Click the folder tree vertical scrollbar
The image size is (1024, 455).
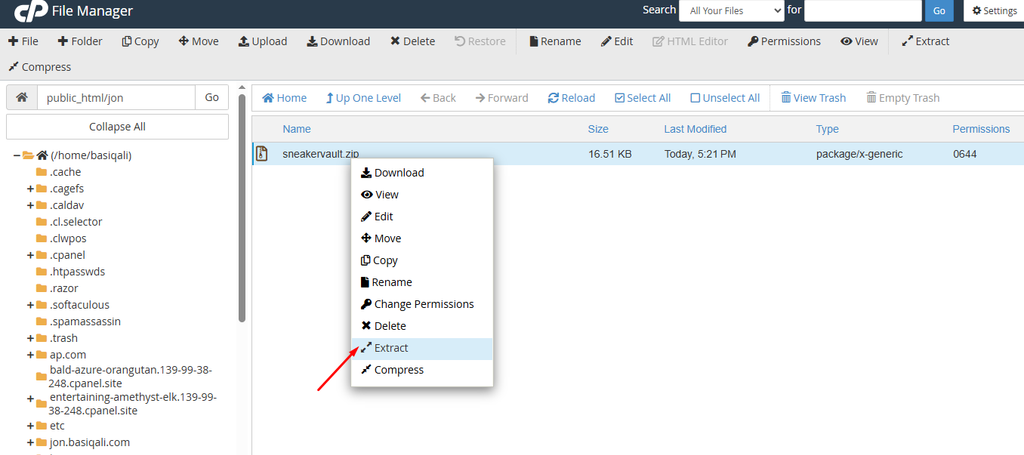click(242, 208)
